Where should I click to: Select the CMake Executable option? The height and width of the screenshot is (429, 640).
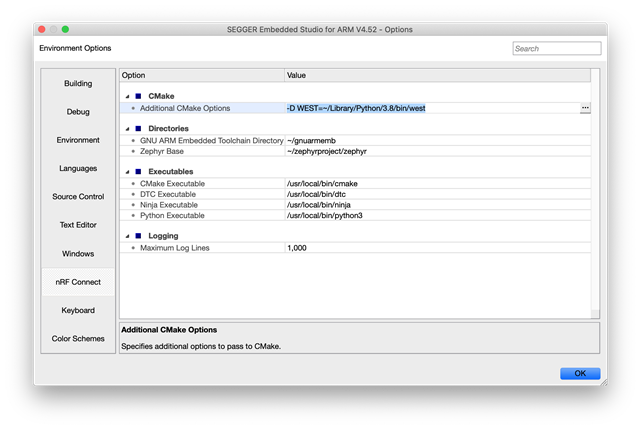(172, 184)
